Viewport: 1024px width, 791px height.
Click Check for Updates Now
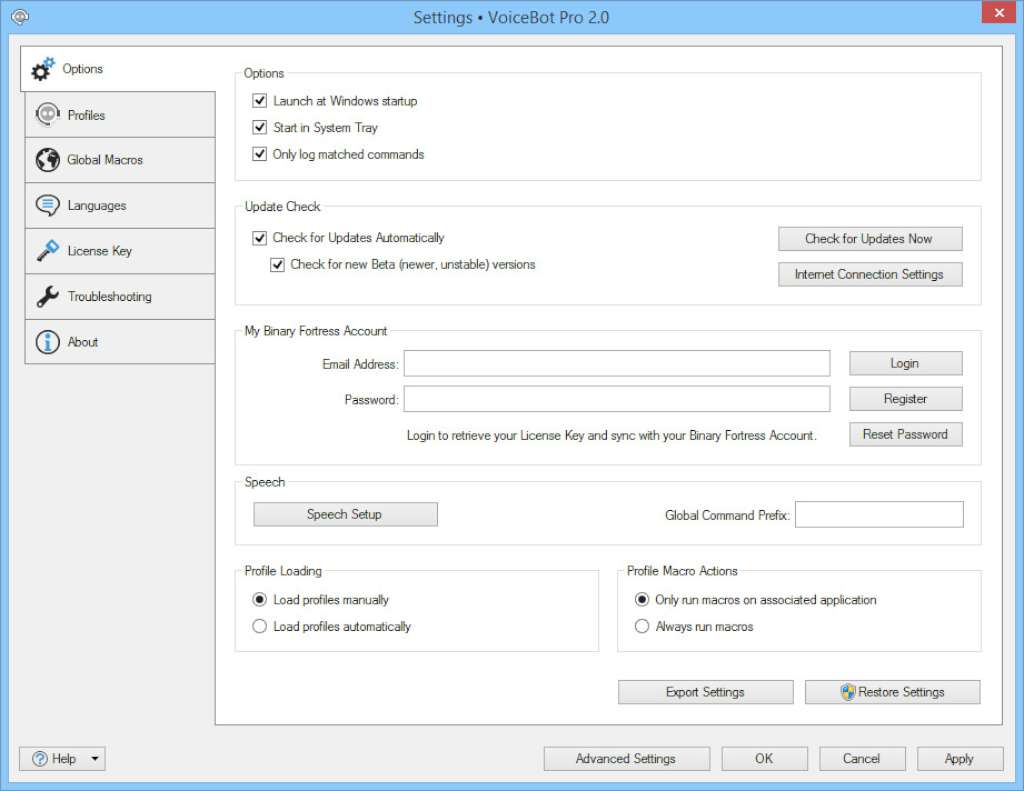(x=869, y=238)
